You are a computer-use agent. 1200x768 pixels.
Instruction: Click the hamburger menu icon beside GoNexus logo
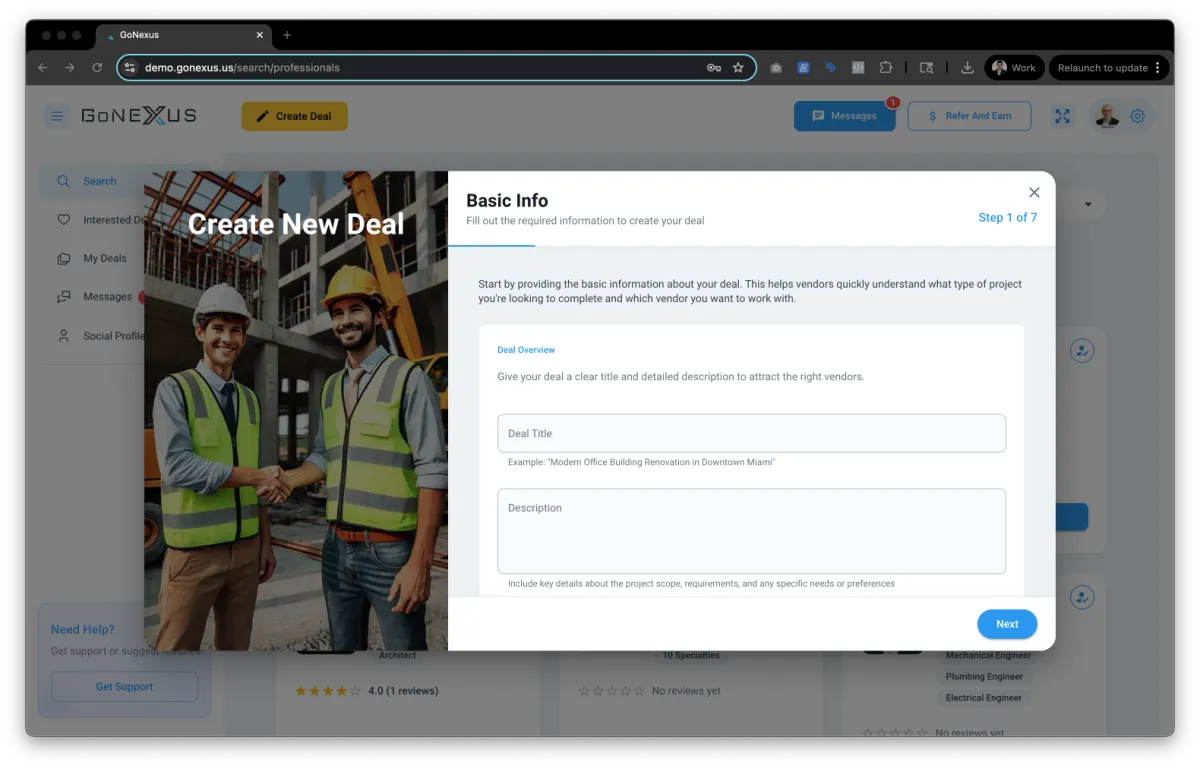[x=57, y=116]
